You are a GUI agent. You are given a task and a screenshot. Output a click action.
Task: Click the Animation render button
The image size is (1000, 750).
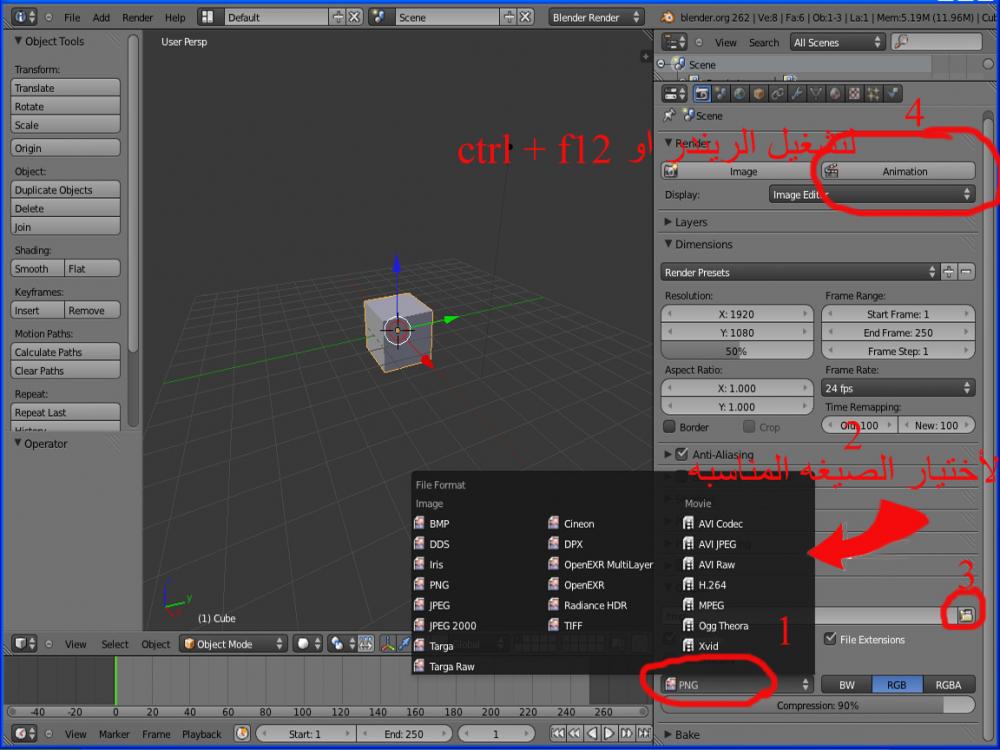(x=897, y=171)
